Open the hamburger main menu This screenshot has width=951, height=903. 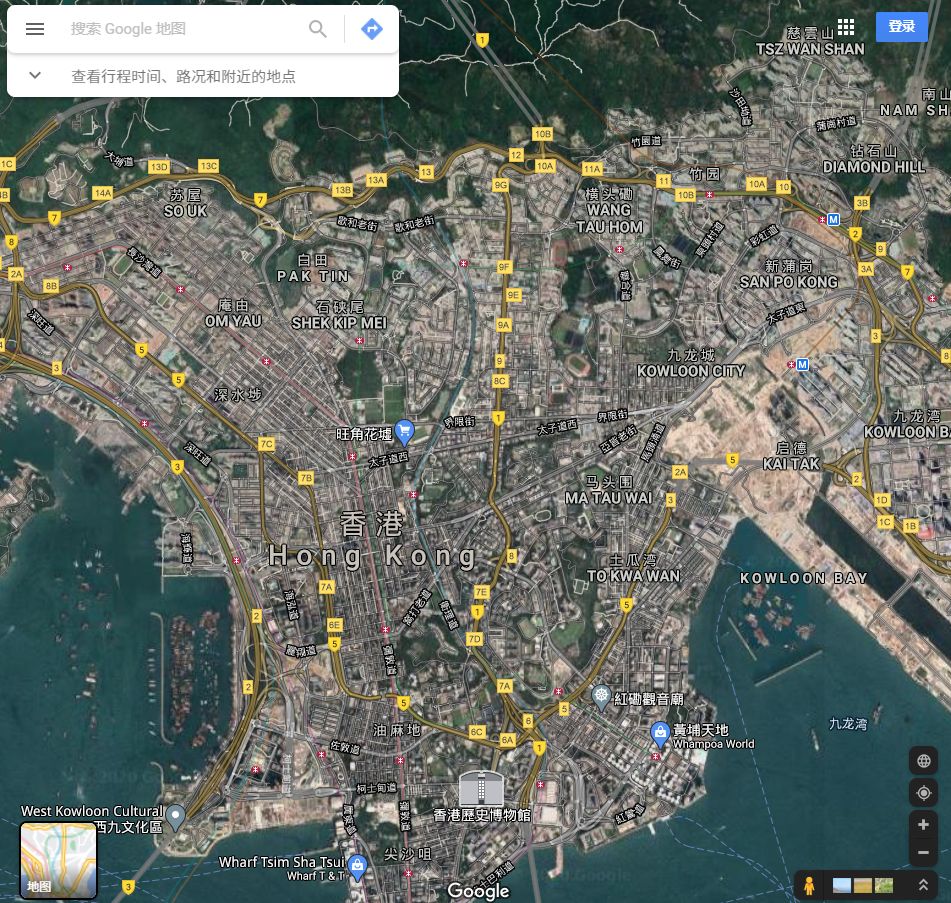click(35, 29)
